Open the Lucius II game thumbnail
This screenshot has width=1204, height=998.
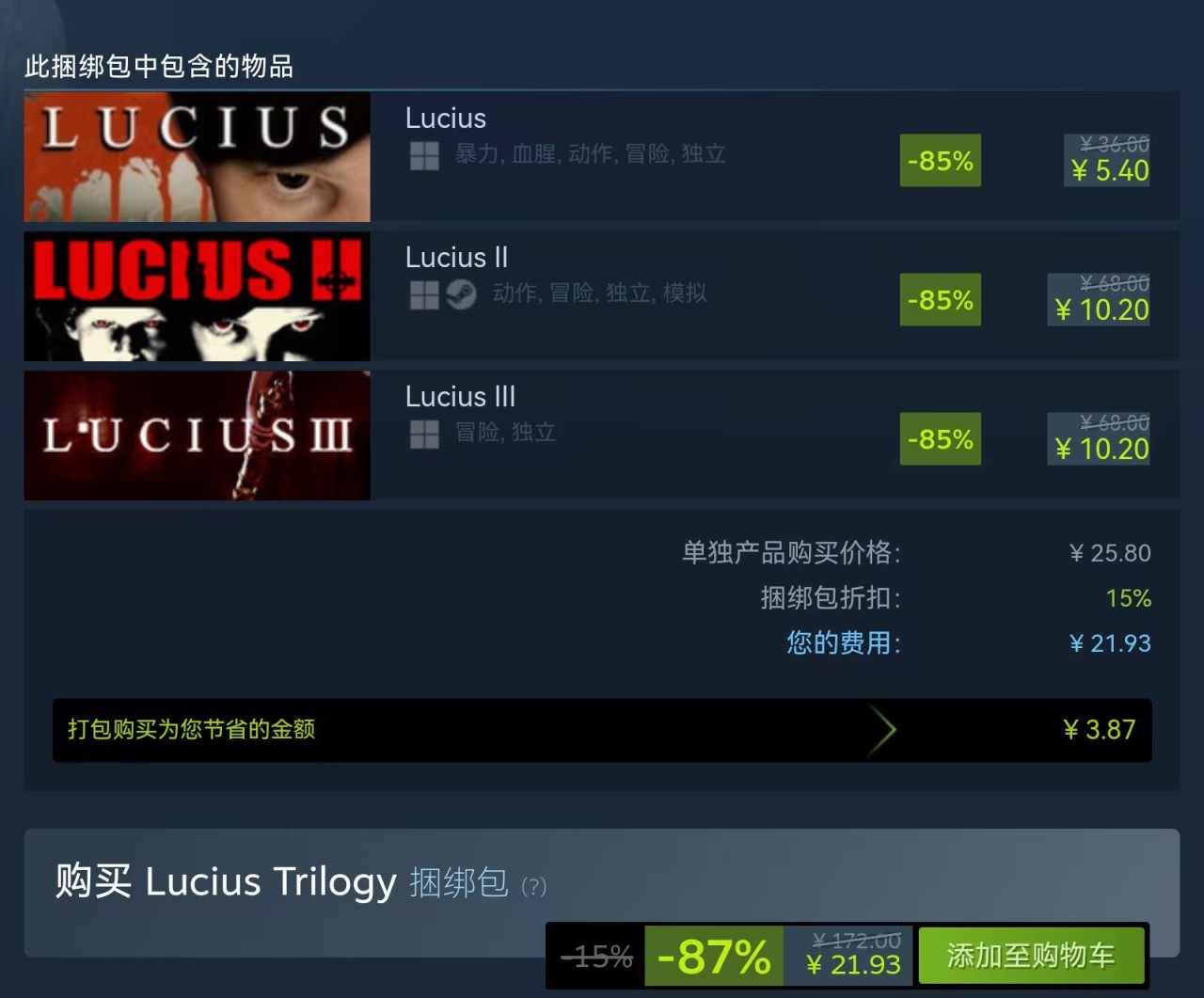197,296
